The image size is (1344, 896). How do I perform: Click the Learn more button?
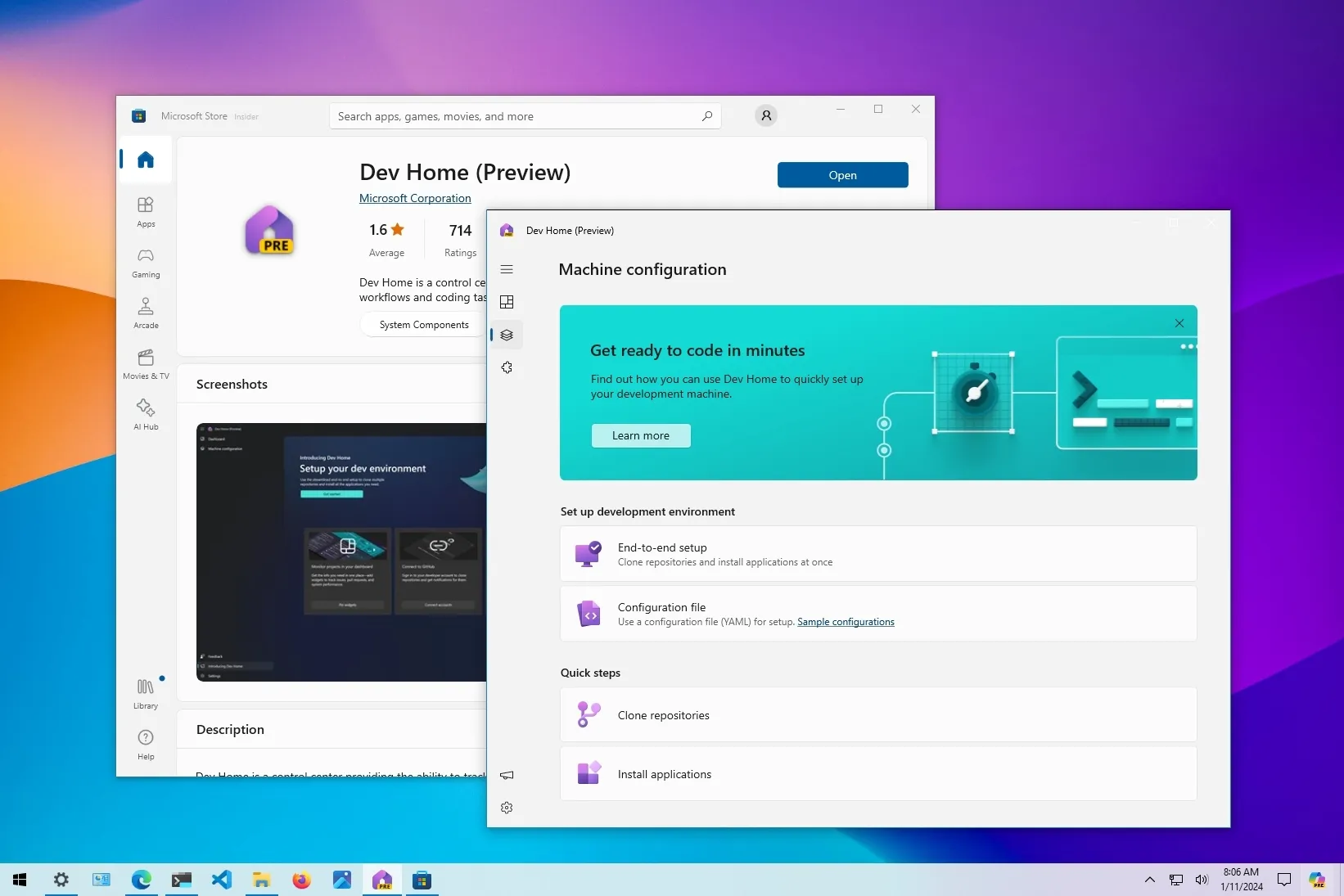click(640, 435)
